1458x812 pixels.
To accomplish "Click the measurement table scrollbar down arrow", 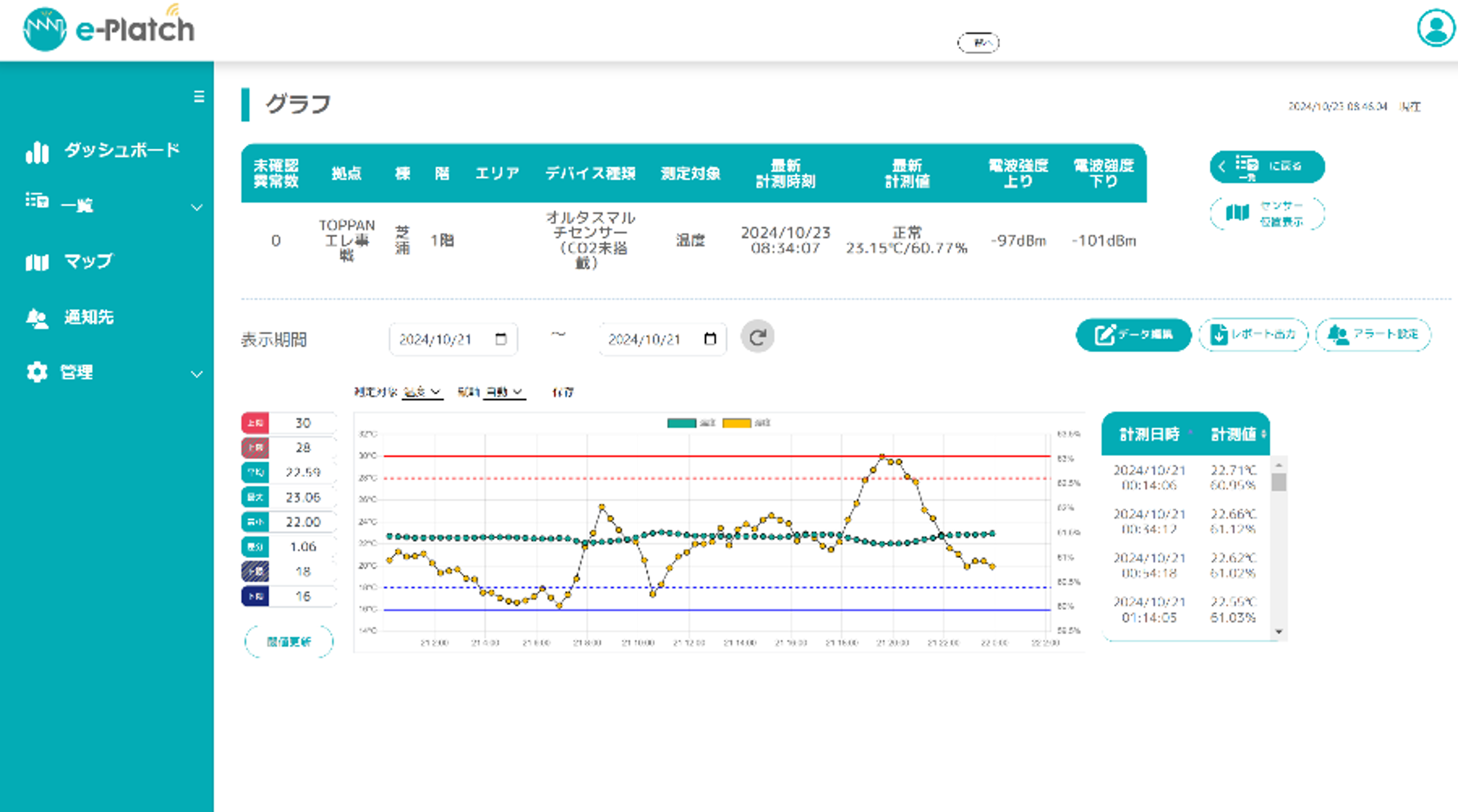I will click(x=1279, y=631).
